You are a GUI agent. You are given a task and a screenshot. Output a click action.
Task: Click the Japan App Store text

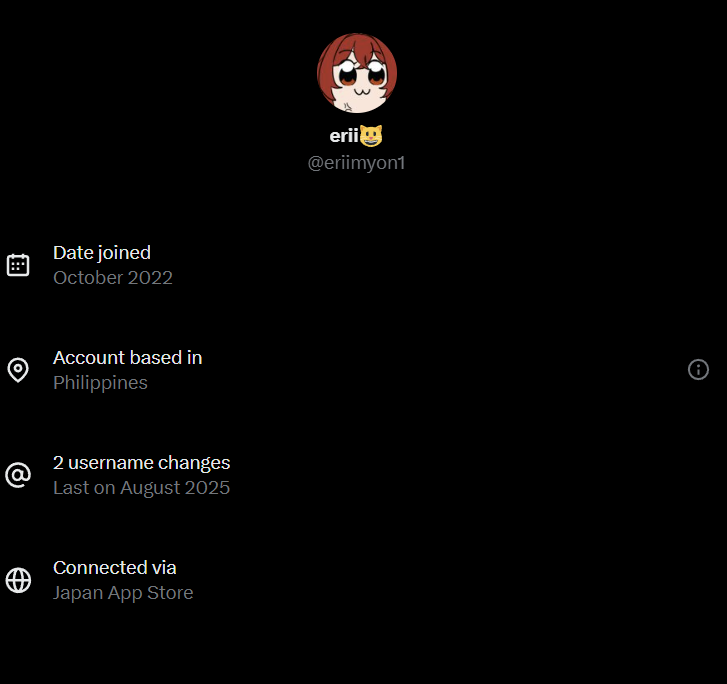click(123, 593)
